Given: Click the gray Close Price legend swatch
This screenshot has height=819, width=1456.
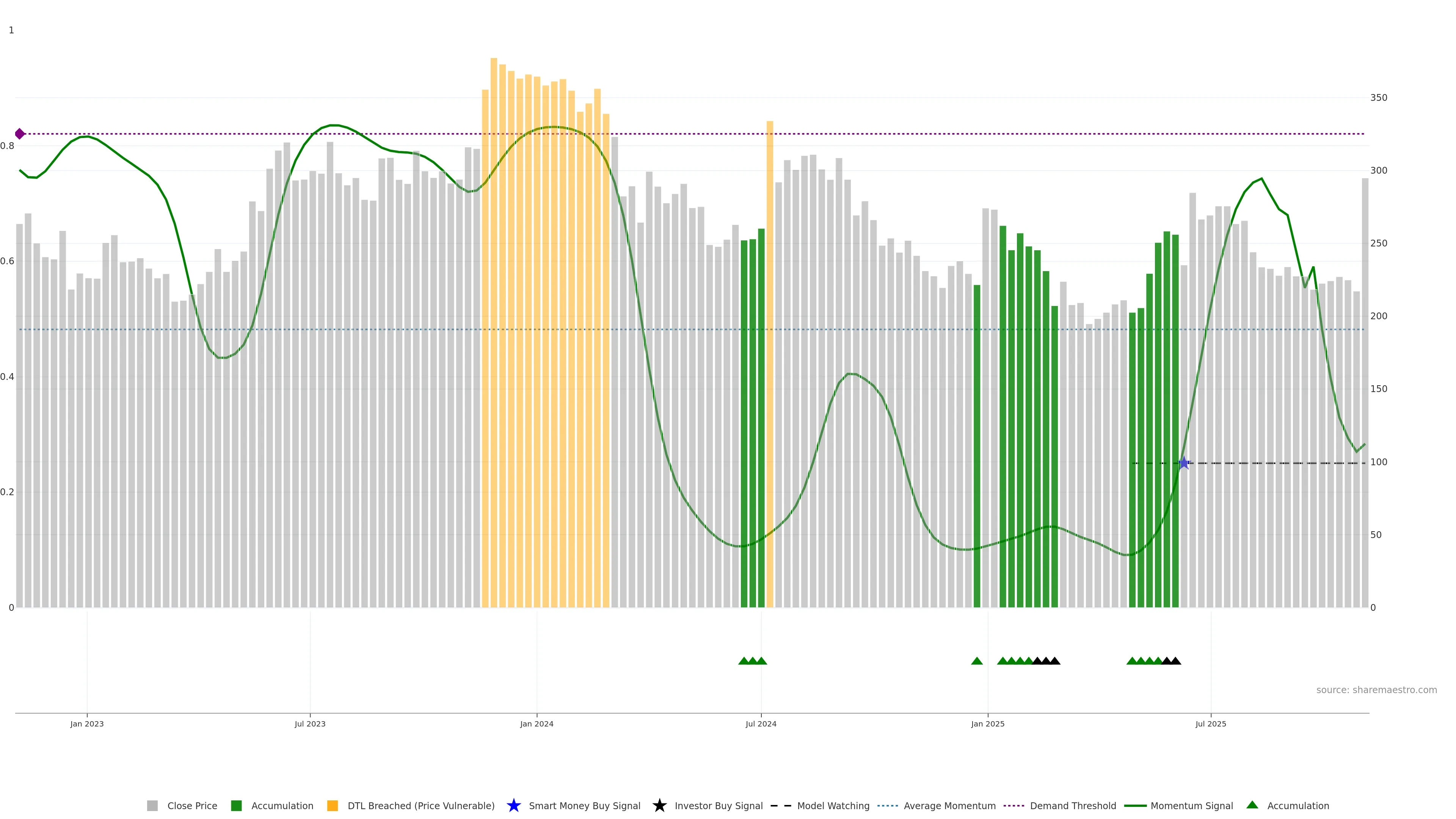Looking at the screenshot, I should click(152, 805).
